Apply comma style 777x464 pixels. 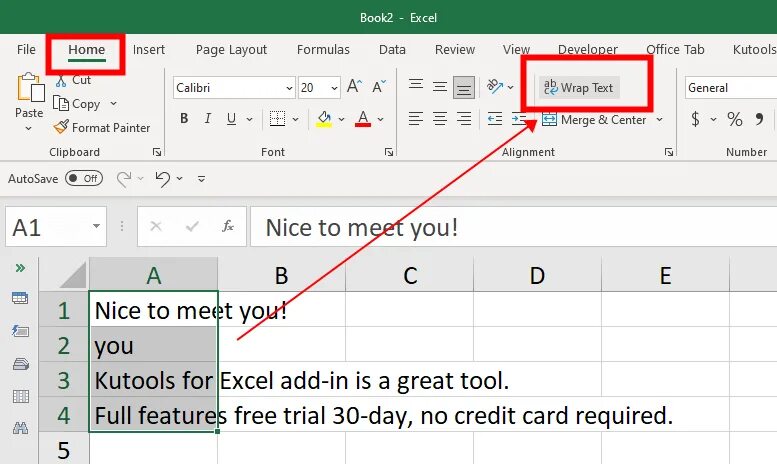coord(759,119)
